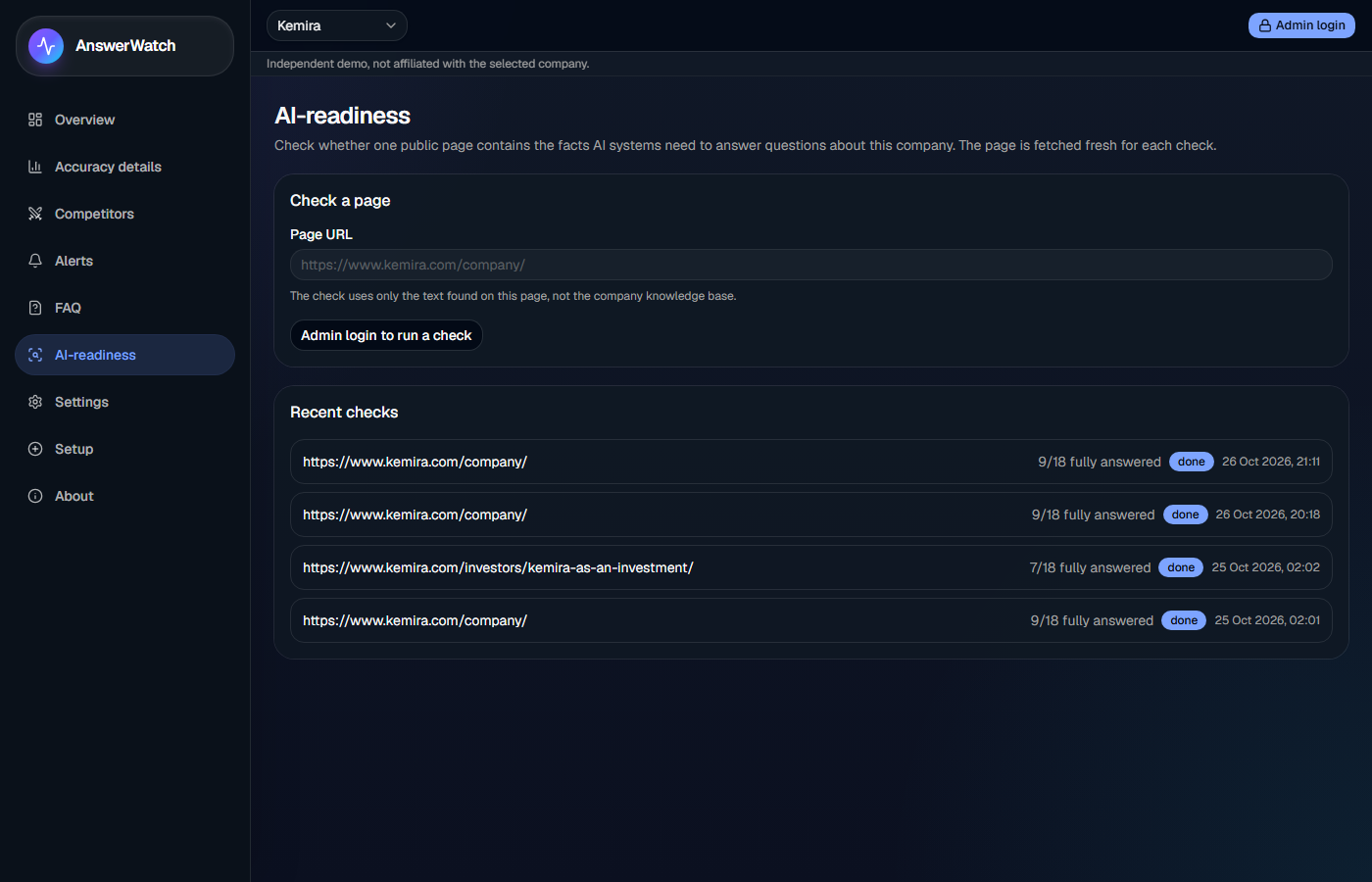The image size is (1372, 882).
Task: Open the 26 Oct 2026, 21:11 check row
Action: tap(810, 462)
